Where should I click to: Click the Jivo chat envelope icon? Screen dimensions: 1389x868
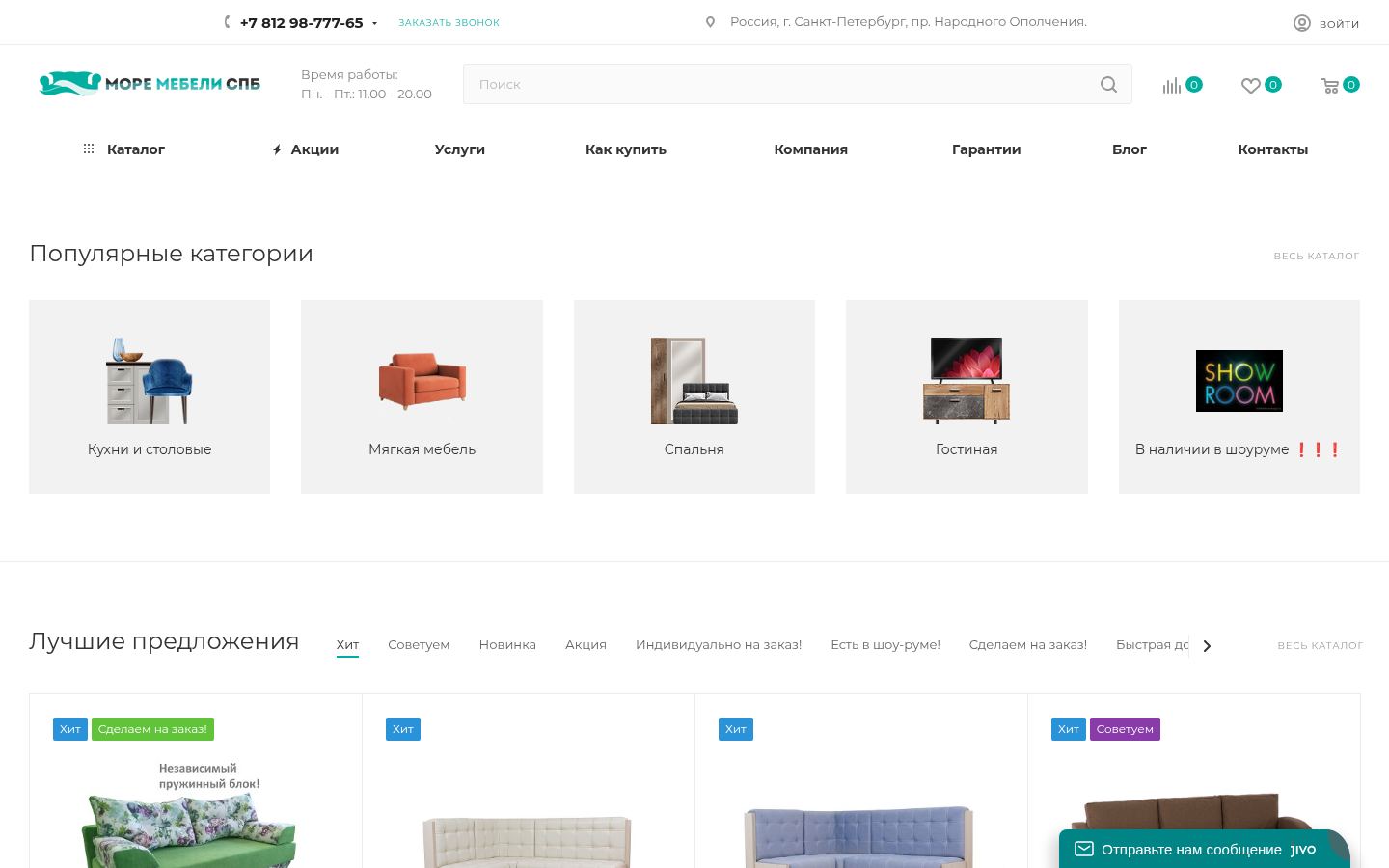(x=1084, y=849)
